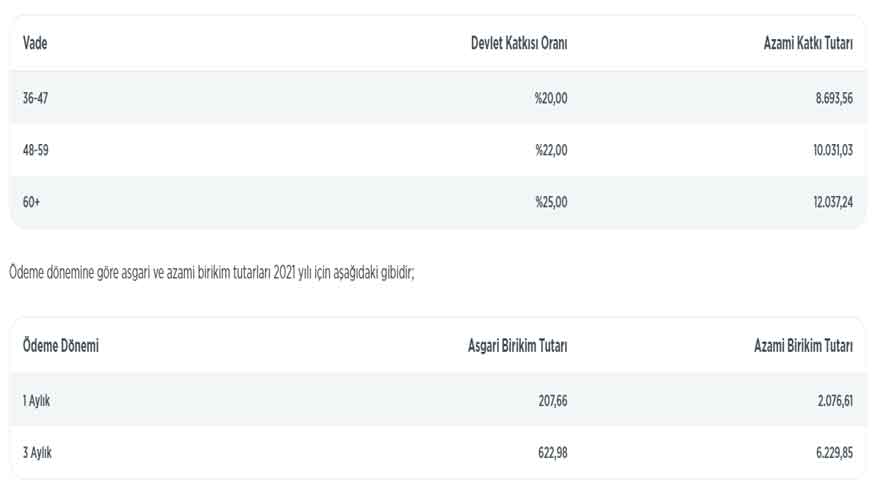Click the Ödeme dönemine göre paragraph text

pos(212,273)
